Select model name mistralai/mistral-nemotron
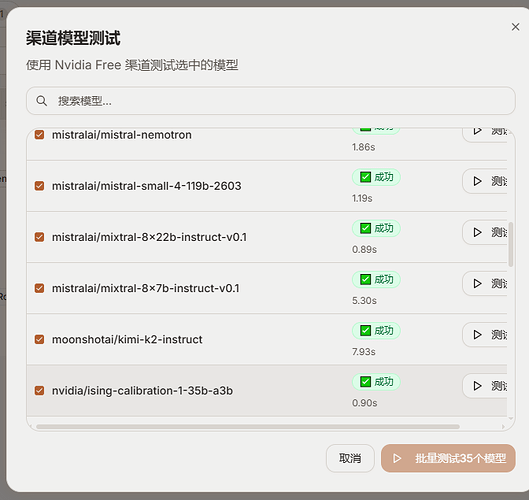This screenshot has width=529, height=500. click(x=122, y=135)
